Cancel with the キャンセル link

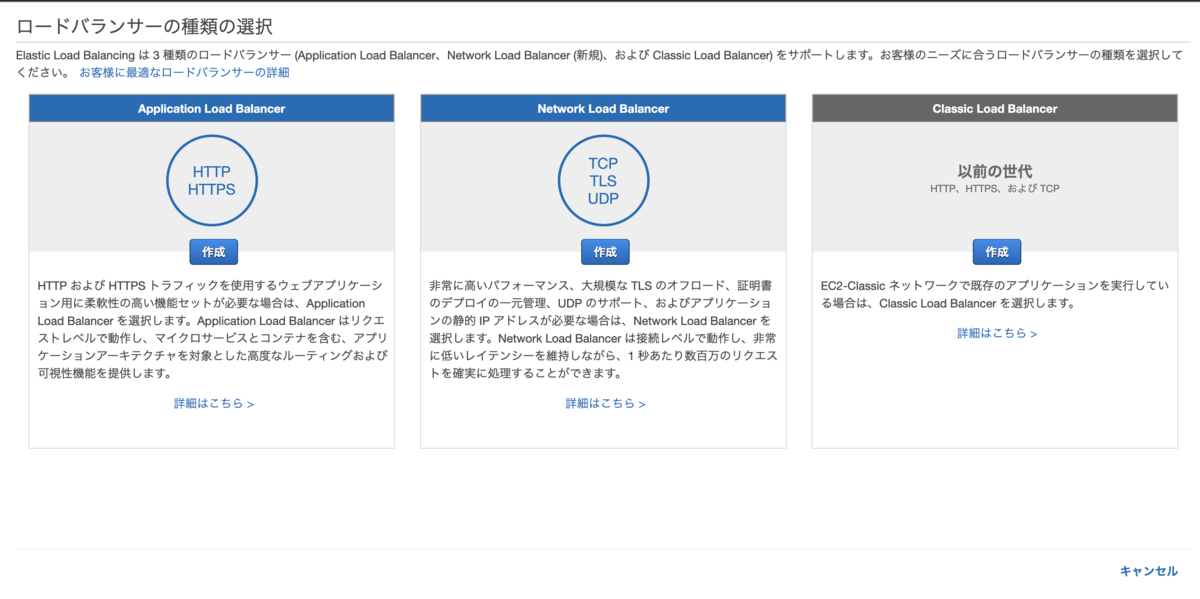[1149, 571]
